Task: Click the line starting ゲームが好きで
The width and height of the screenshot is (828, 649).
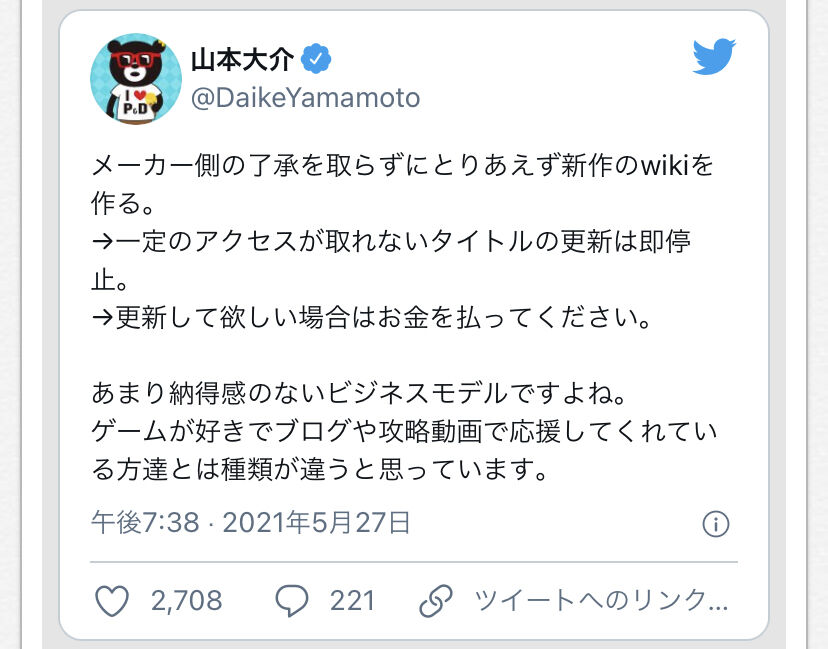Action: [x=404, y=431]
